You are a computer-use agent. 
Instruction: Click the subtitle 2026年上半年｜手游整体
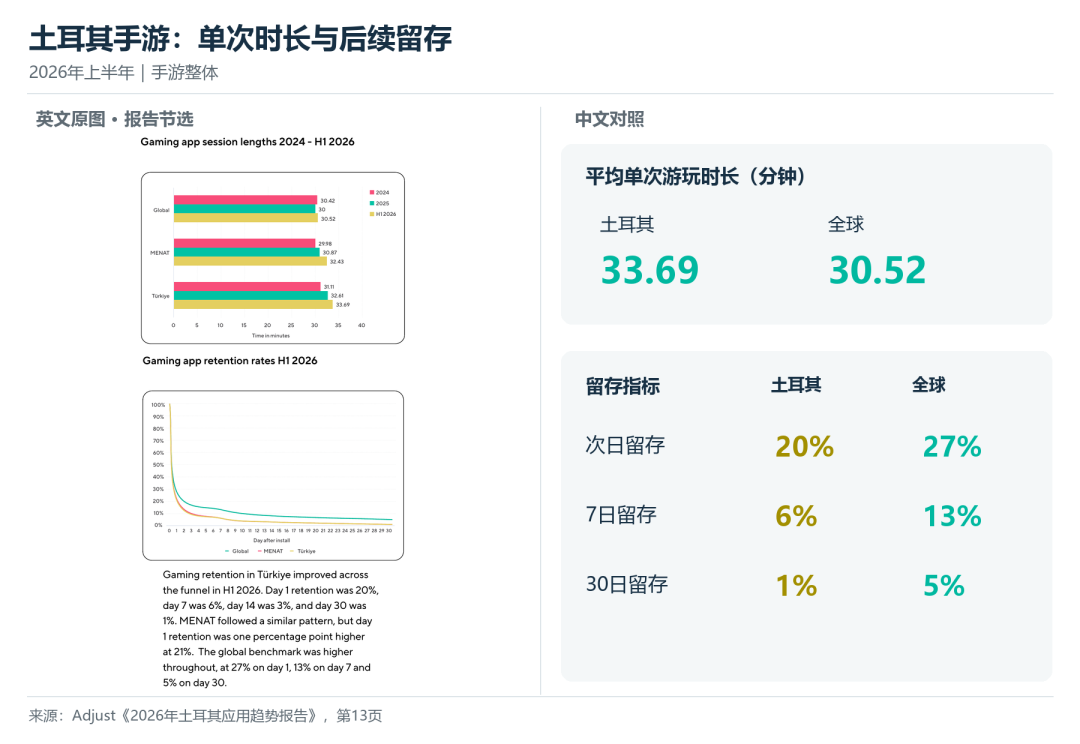point(124,72)
